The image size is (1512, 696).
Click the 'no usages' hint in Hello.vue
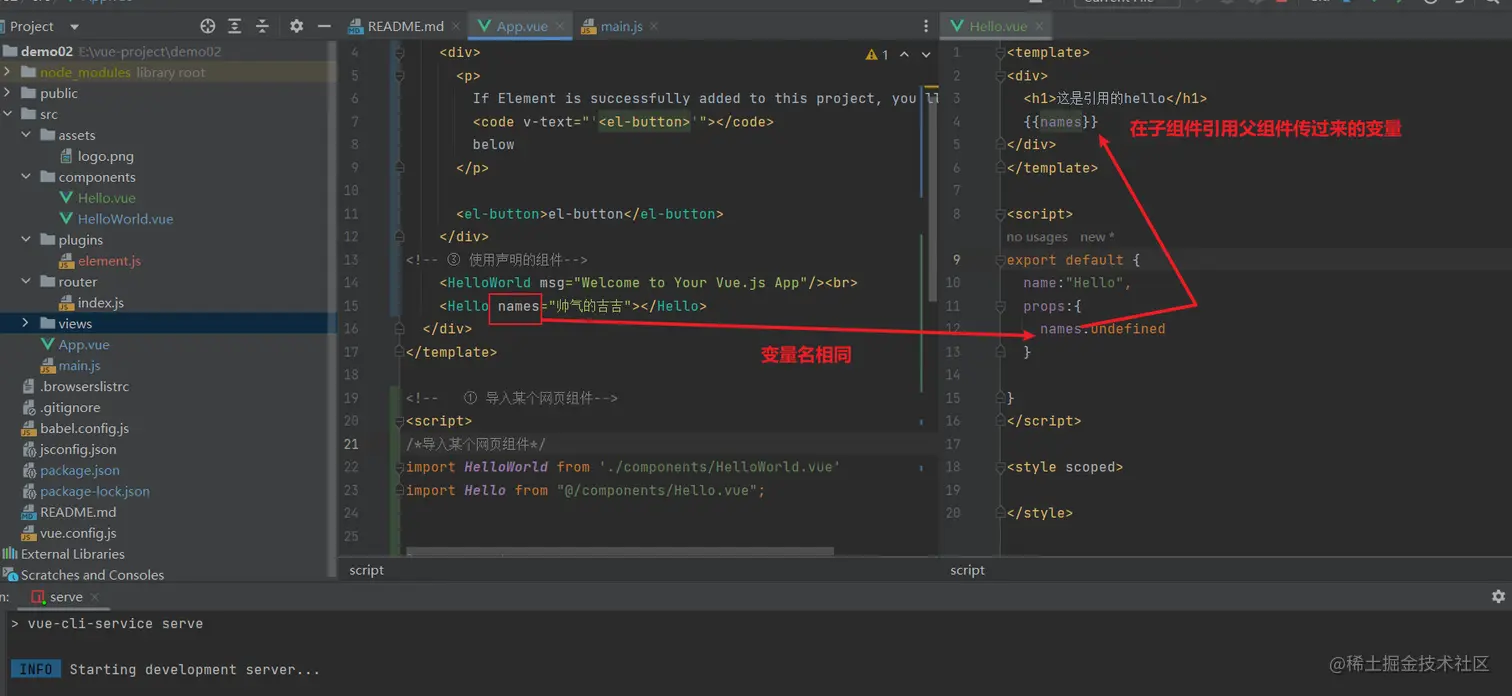[1037, 237]
